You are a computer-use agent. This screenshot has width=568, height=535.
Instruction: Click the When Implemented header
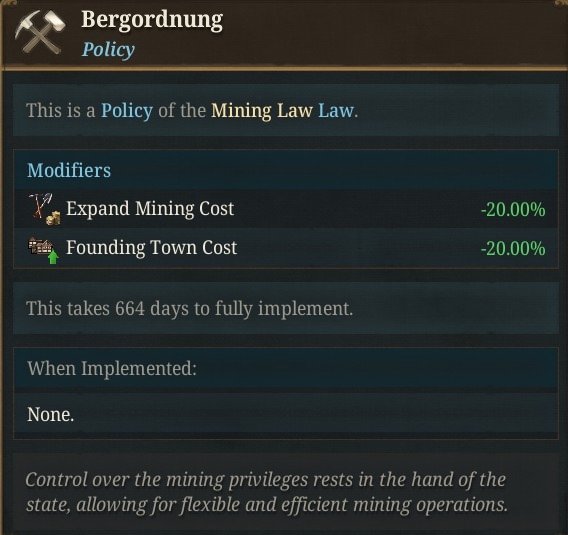click(x=112, y=368)
